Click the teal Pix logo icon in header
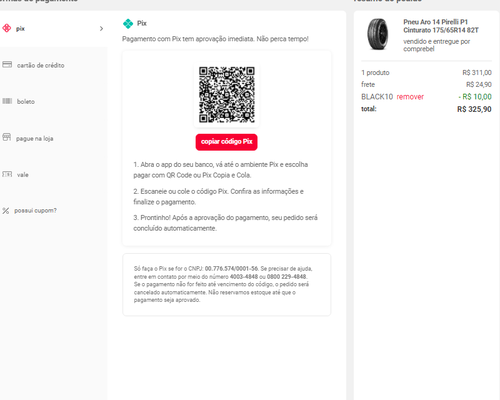 click(x=128, y=23)
